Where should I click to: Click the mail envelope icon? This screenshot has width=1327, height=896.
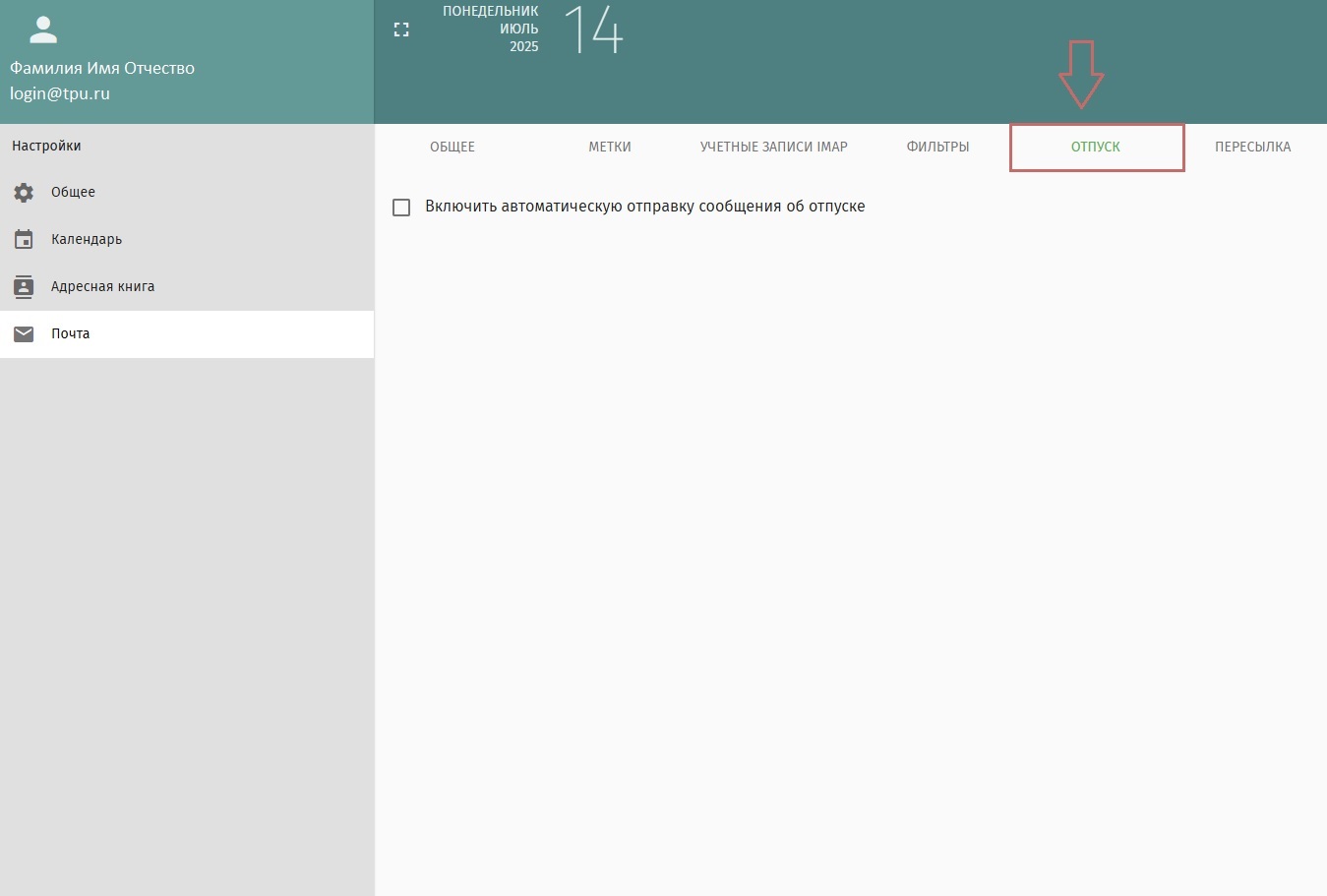[x=24, y=334]
